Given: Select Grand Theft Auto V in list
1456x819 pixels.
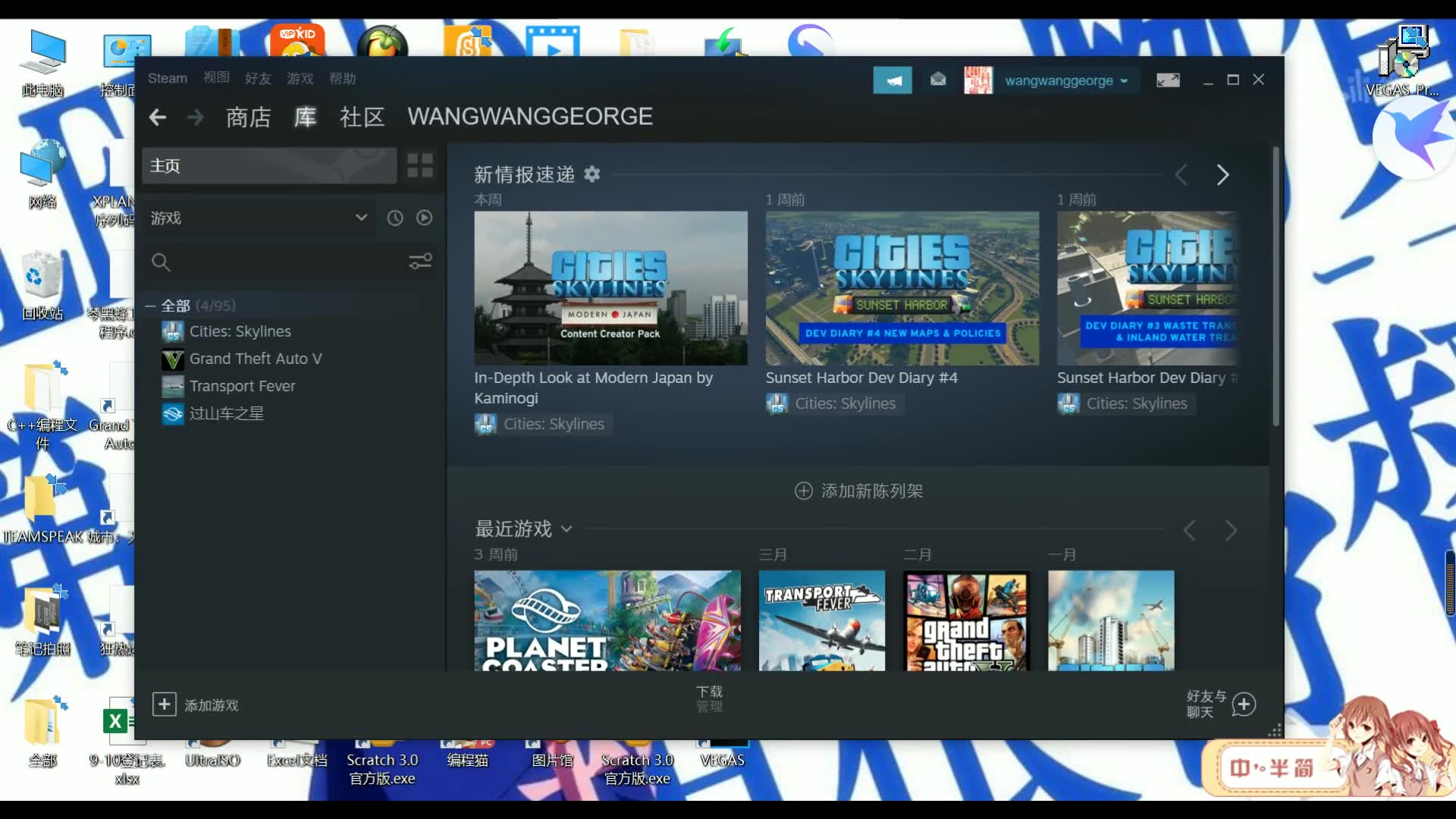Looking at the screenshot, I should [x=256, y=359].
